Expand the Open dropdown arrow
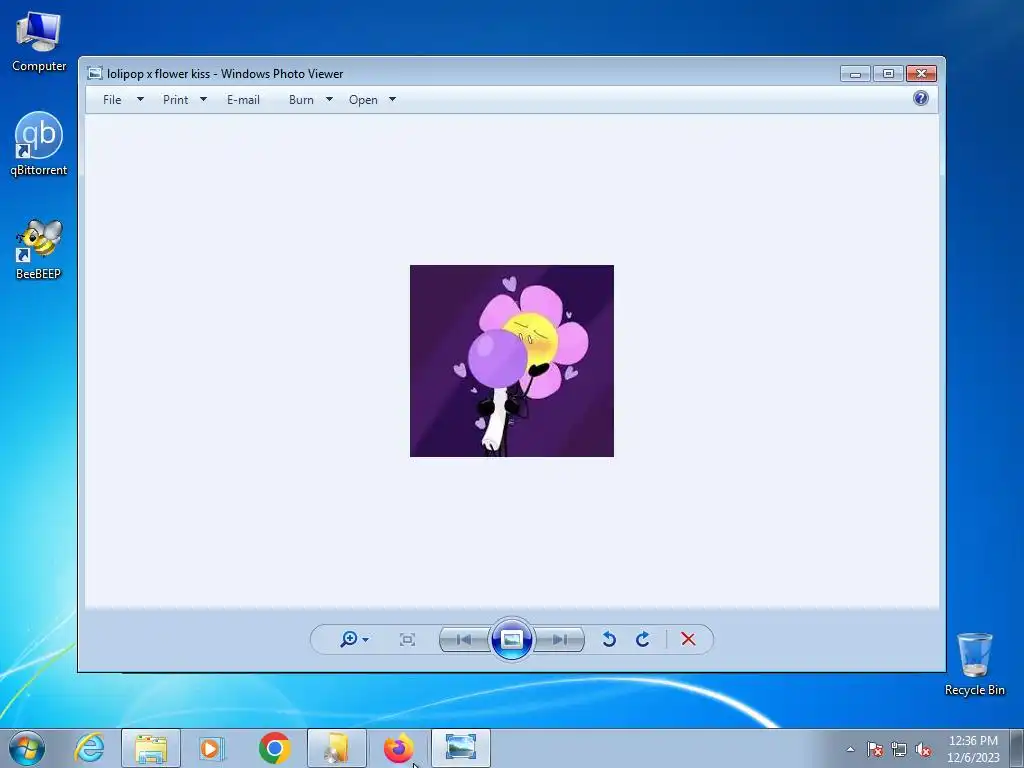The height and width of the screenshot is (768, 1024). click(392, 100)
